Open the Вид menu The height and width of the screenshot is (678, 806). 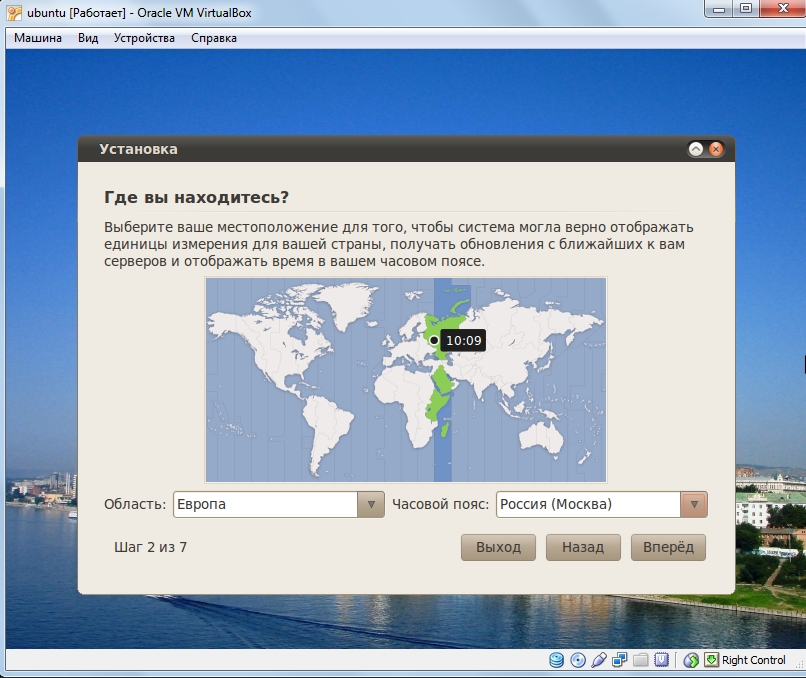[x=88, y=38]
